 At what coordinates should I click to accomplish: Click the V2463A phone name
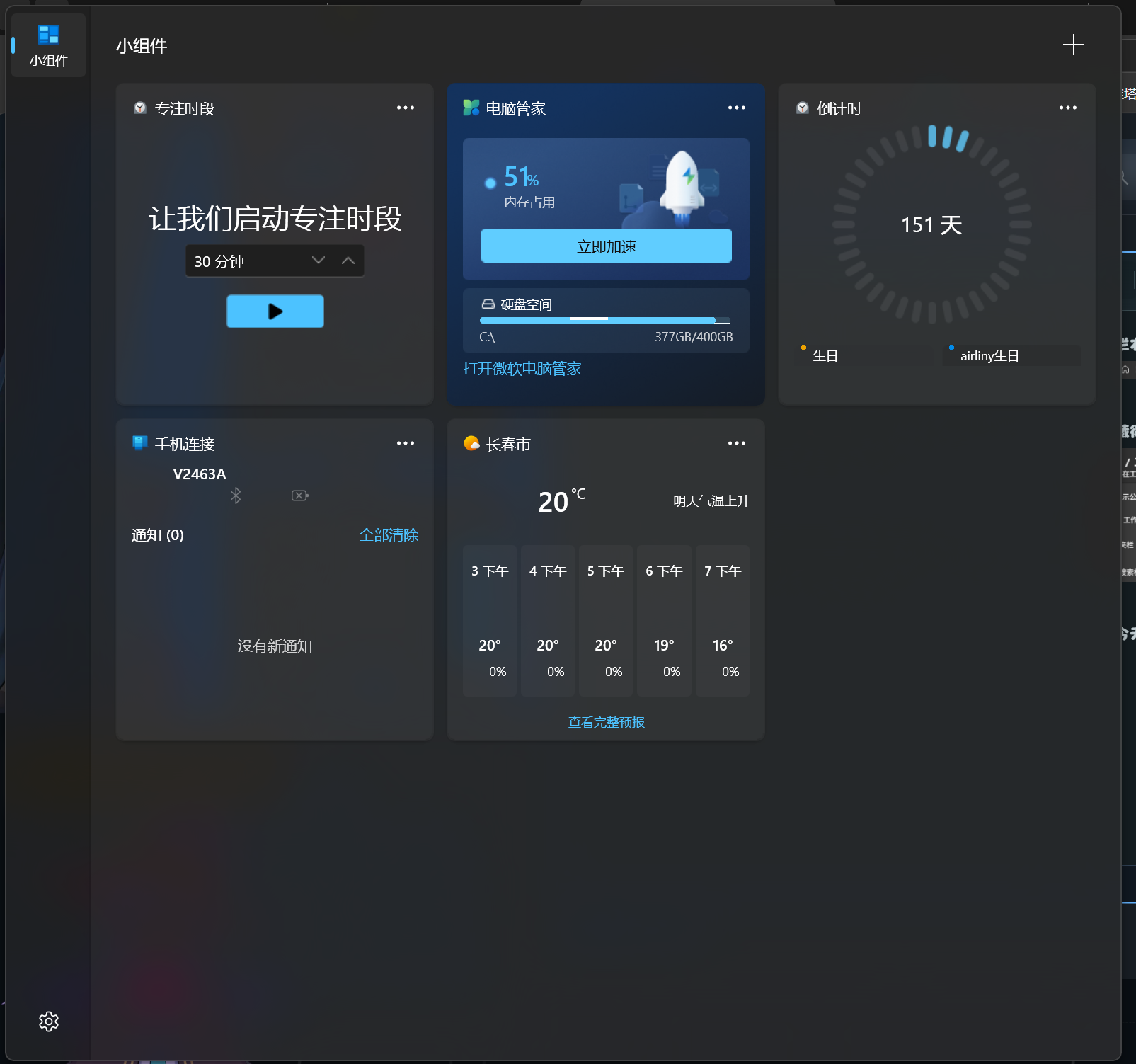[x=200, y=474]
